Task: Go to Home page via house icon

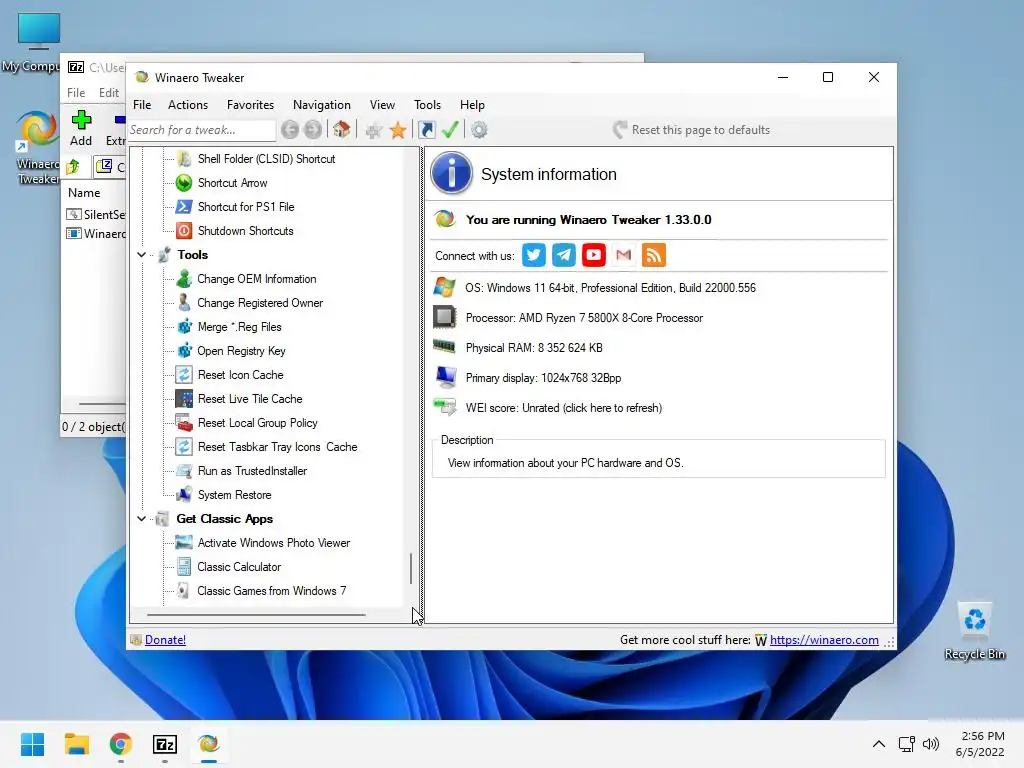Action: click(x=342, y=129)
